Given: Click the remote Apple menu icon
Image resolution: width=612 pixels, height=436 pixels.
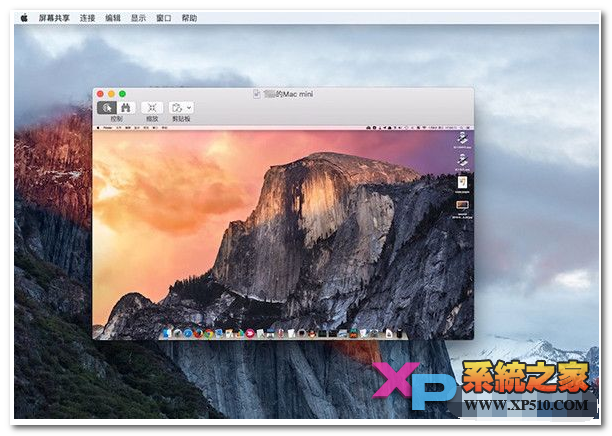Looking at the screenshot, I should tap(98, 128).
